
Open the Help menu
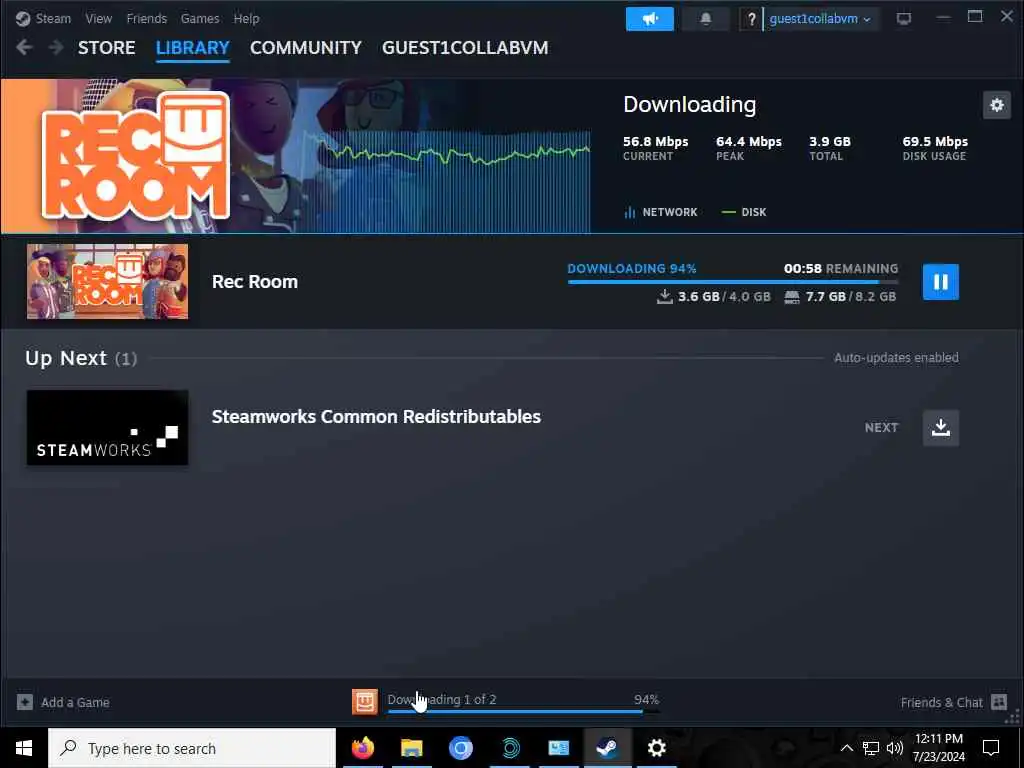tap(246, 18)
